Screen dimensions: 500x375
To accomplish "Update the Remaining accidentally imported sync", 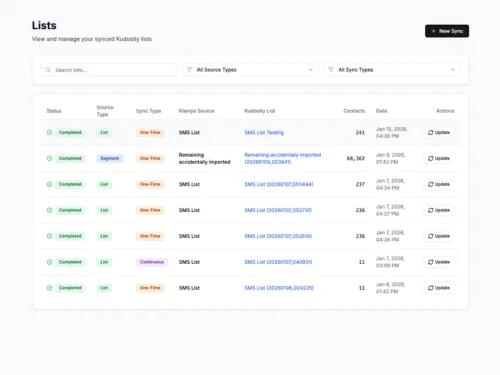I will click(x=439, y=158).
